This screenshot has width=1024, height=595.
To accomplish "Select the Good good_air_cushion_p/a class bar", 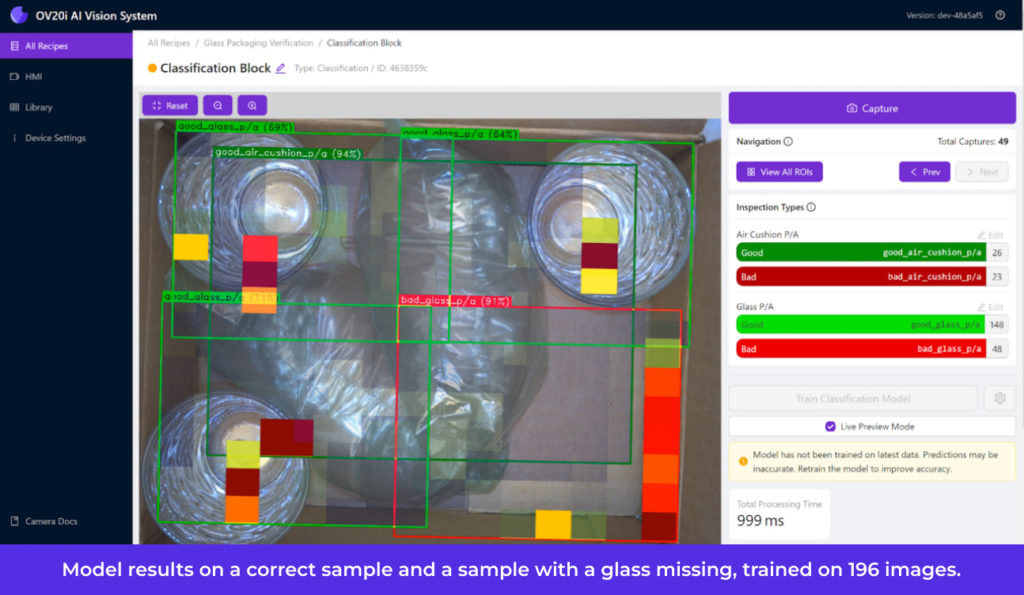I will pos(861,252).
